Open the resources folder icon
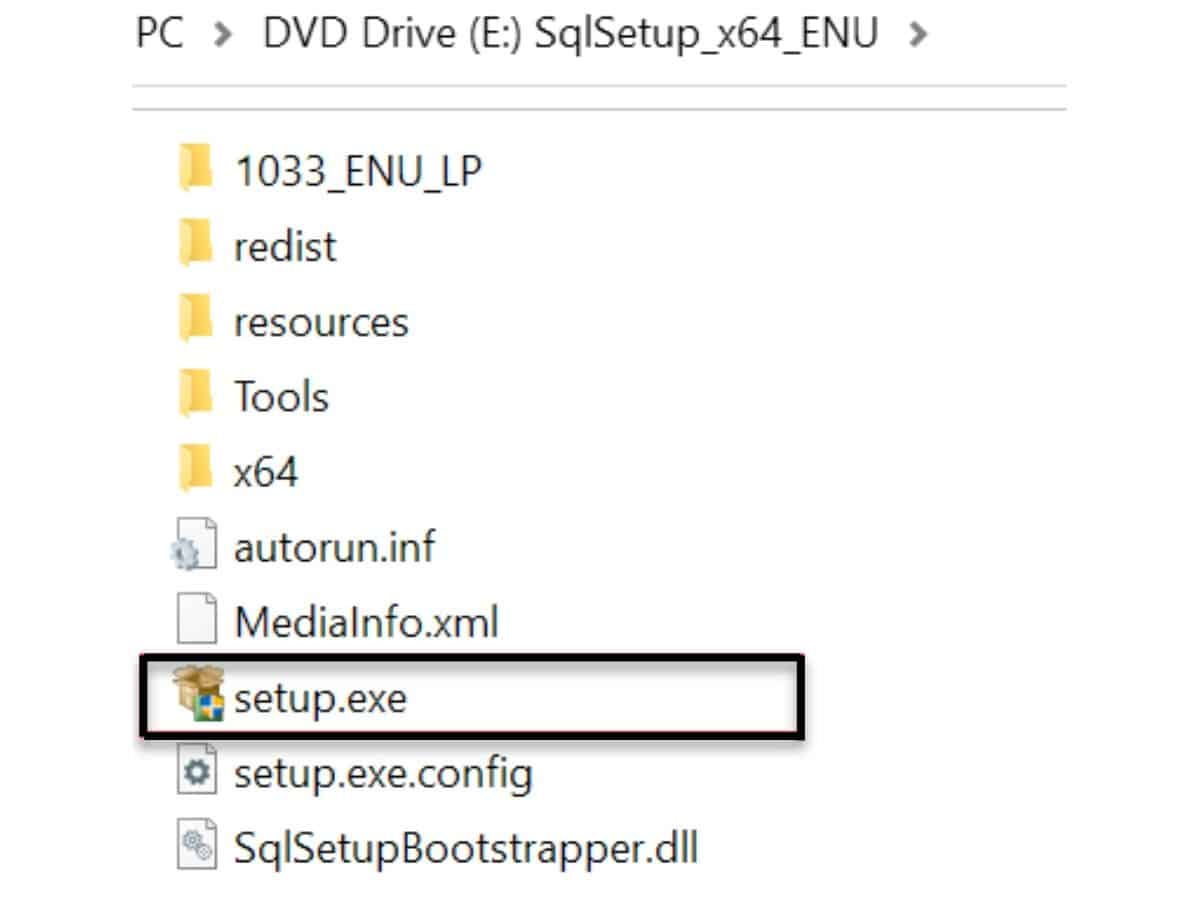This screenshot has height=900, width=1200. pyautogui.click(x=196, y=319)
